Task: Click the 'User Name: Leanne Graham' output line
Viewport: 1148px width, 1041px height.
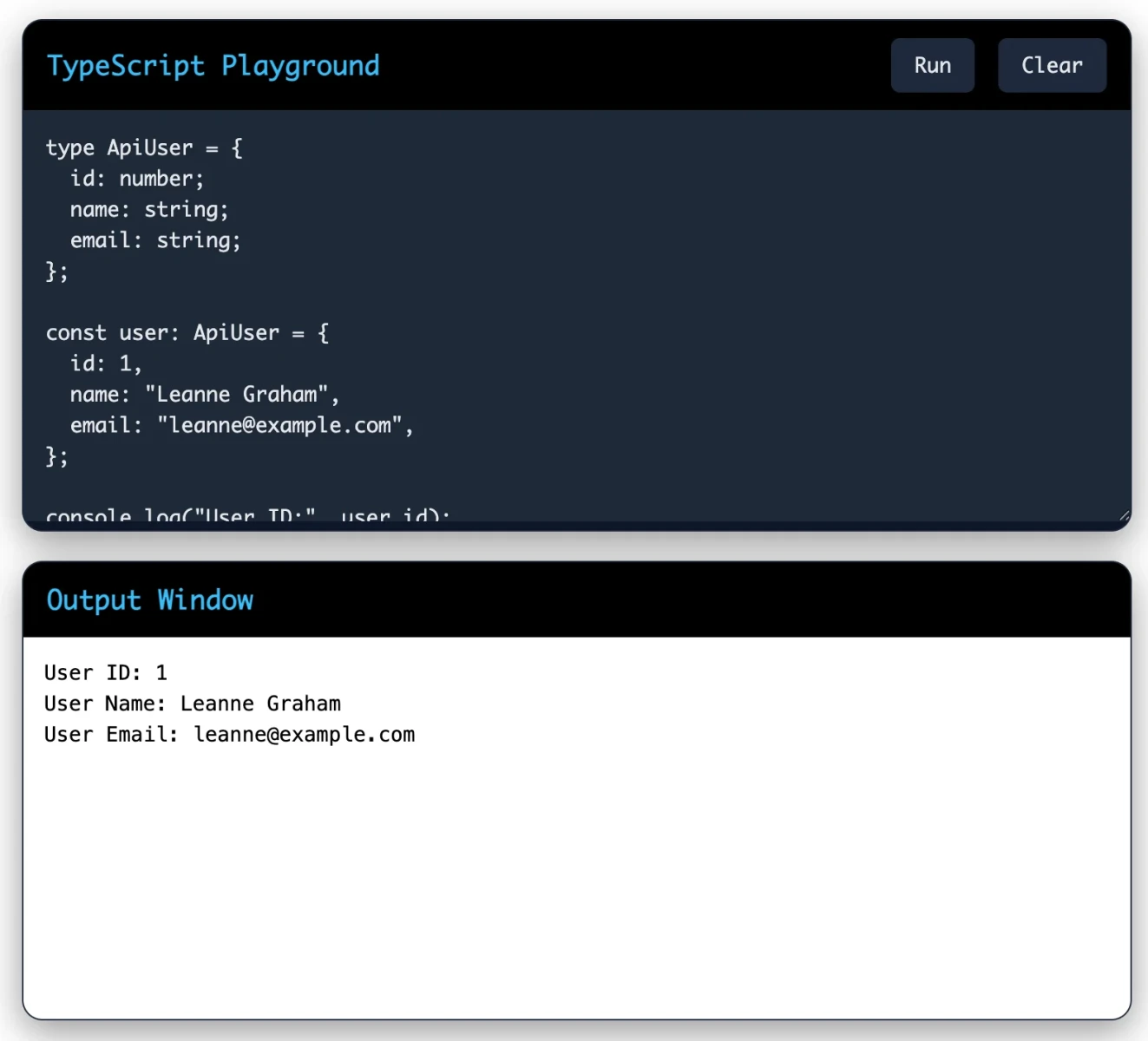Action: pos(193,704)
